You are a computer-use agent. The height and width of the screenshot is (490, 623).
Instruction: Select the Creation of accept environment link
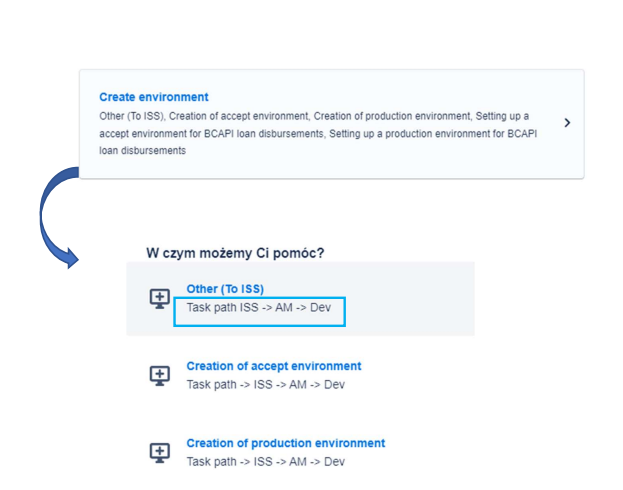click(273, 366)
